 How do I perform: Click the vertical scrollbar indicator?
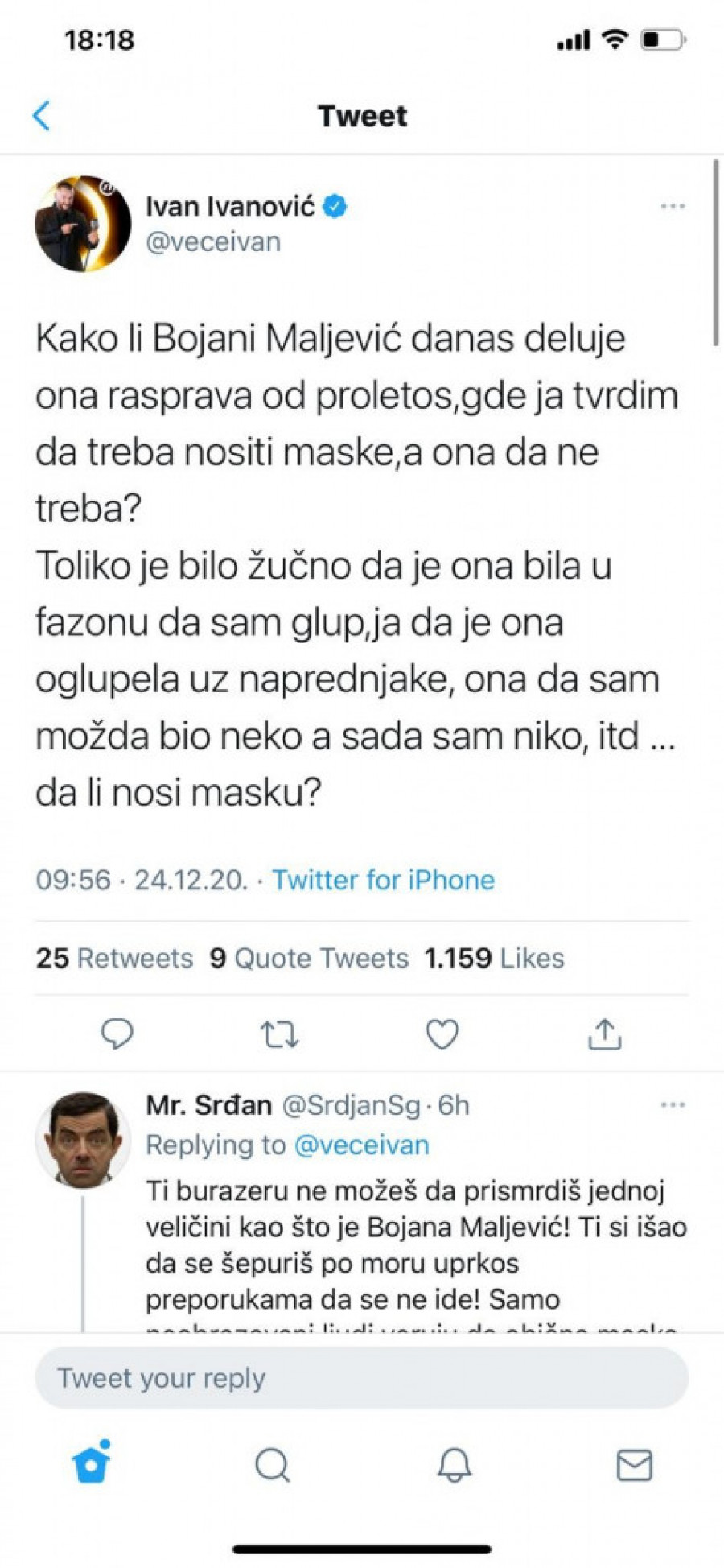click(715, 254)
